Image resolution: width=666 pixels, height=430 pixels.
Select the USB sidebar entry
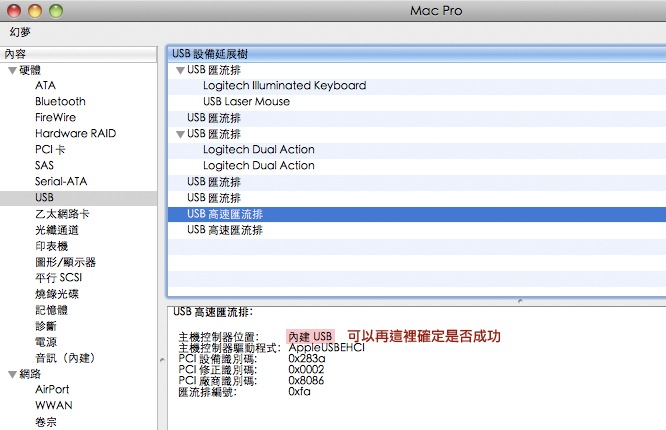click(x=79, y=198)
